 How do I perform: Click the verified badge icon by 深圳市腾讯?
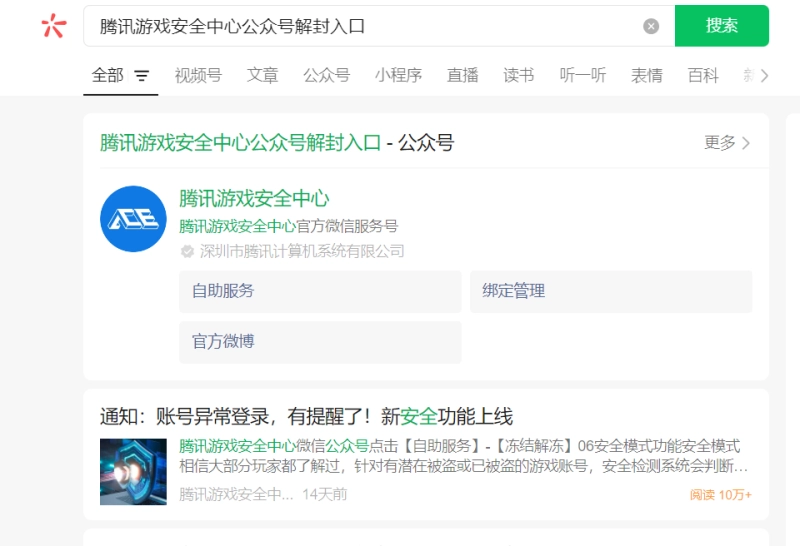[187, 251]
